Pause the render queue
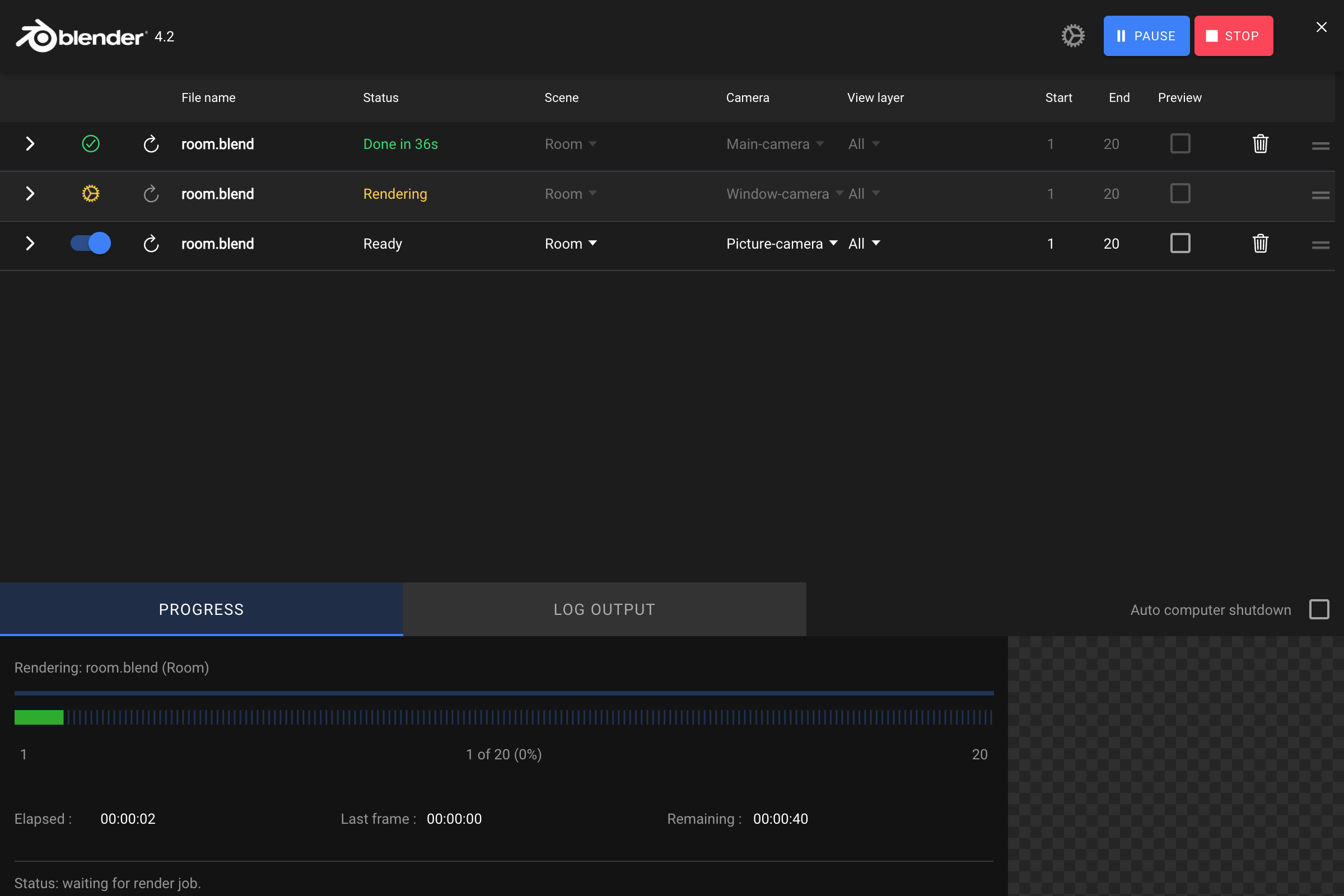The width and height of the screenshot is (1344, 896). click(1146, 35)
